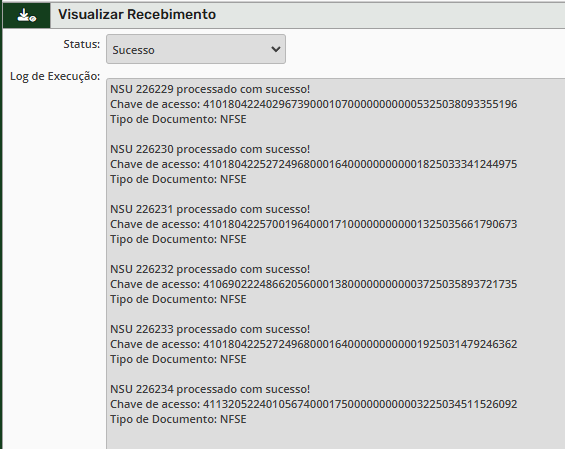Expand the Status combo box chevron arrow
Screen dimensions: 565x449
pos(276,49)
